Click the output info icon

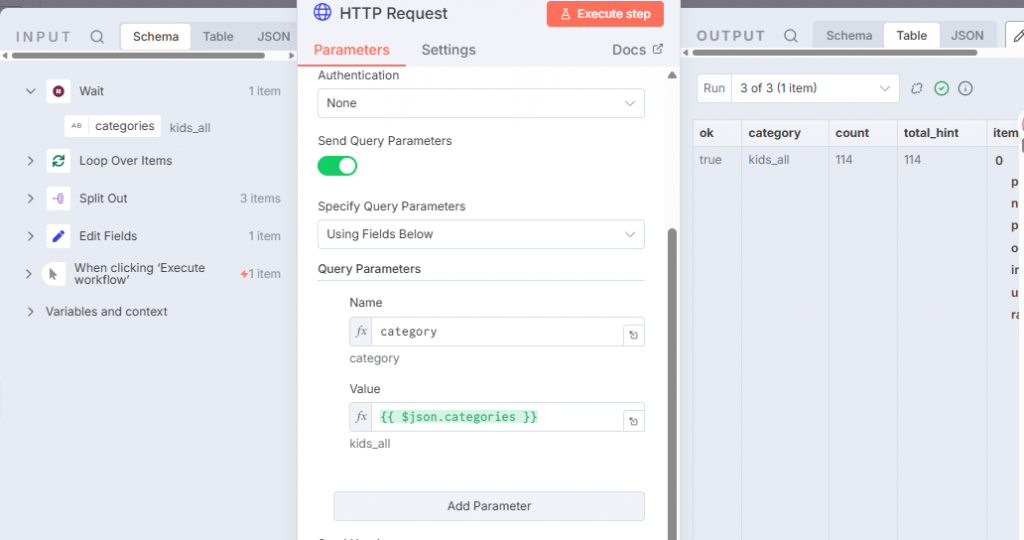point(965,88)
